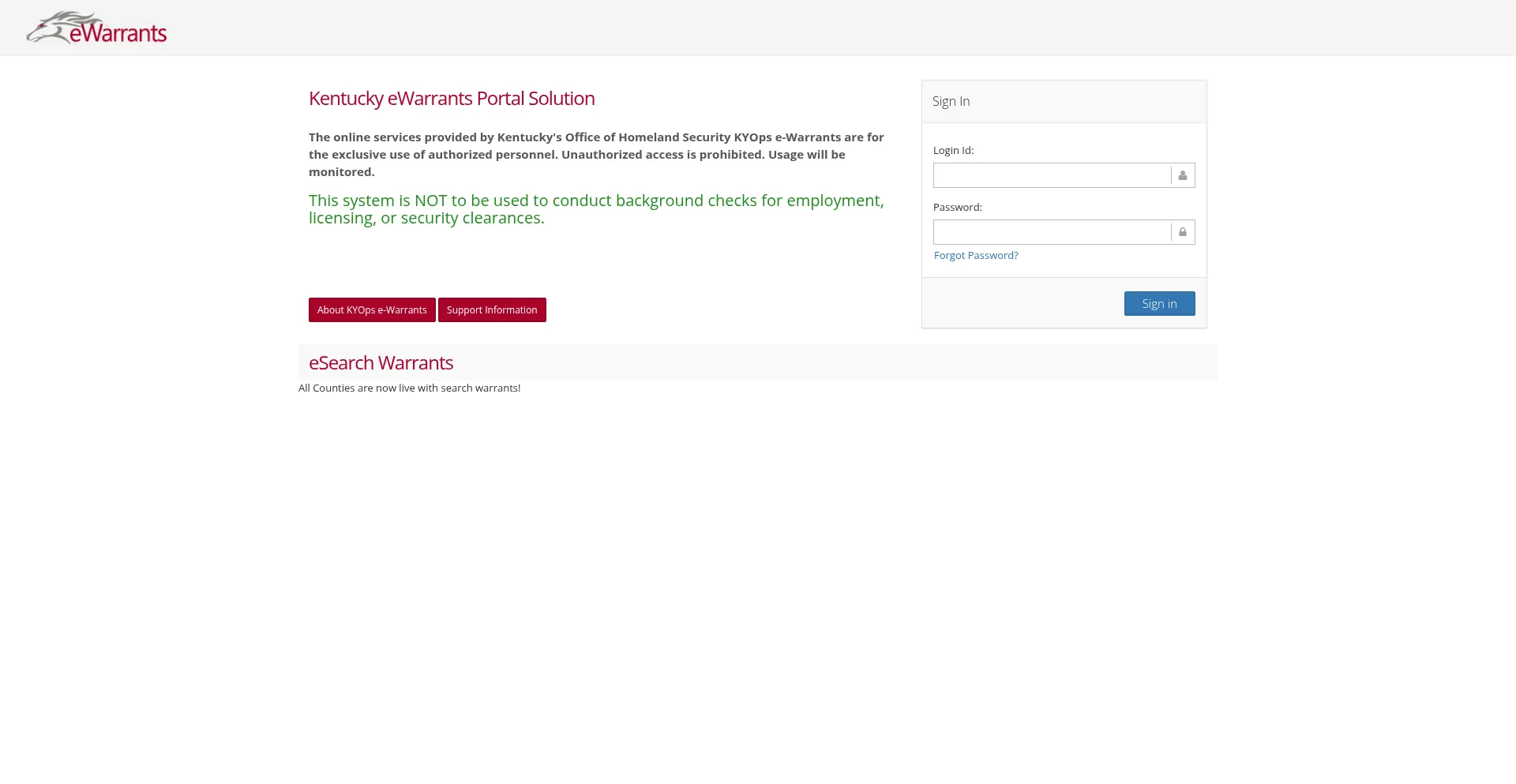Click the All Counties live announcement text

tap(409, 388)
